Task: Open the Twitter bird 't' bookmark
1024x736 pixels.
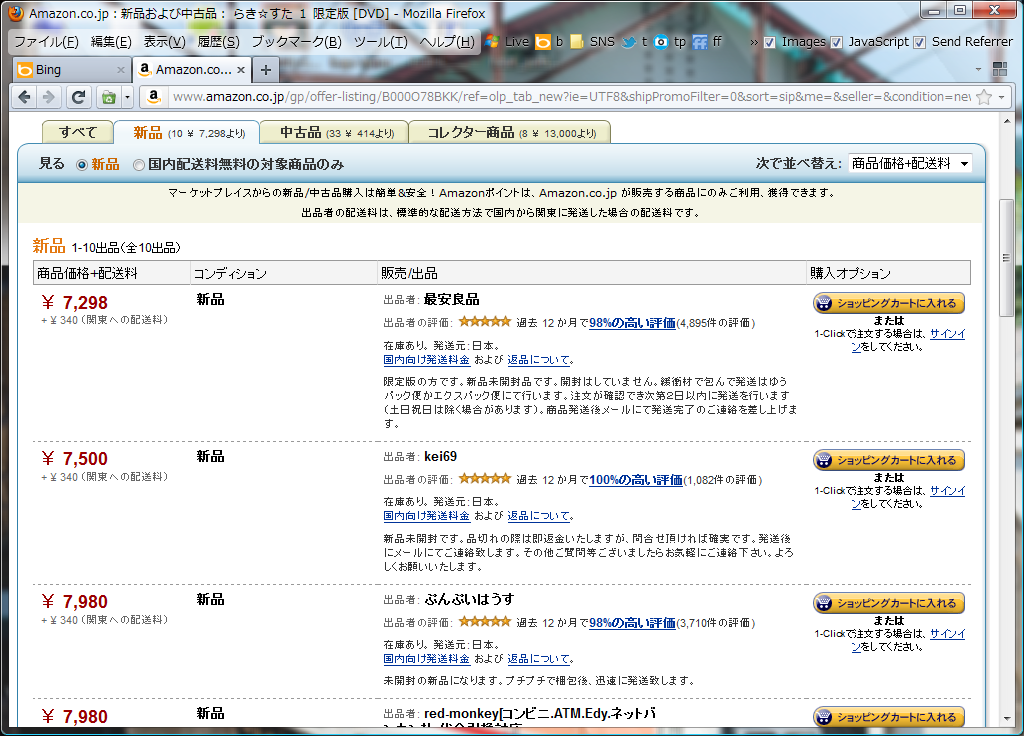Action: (630, 42)
